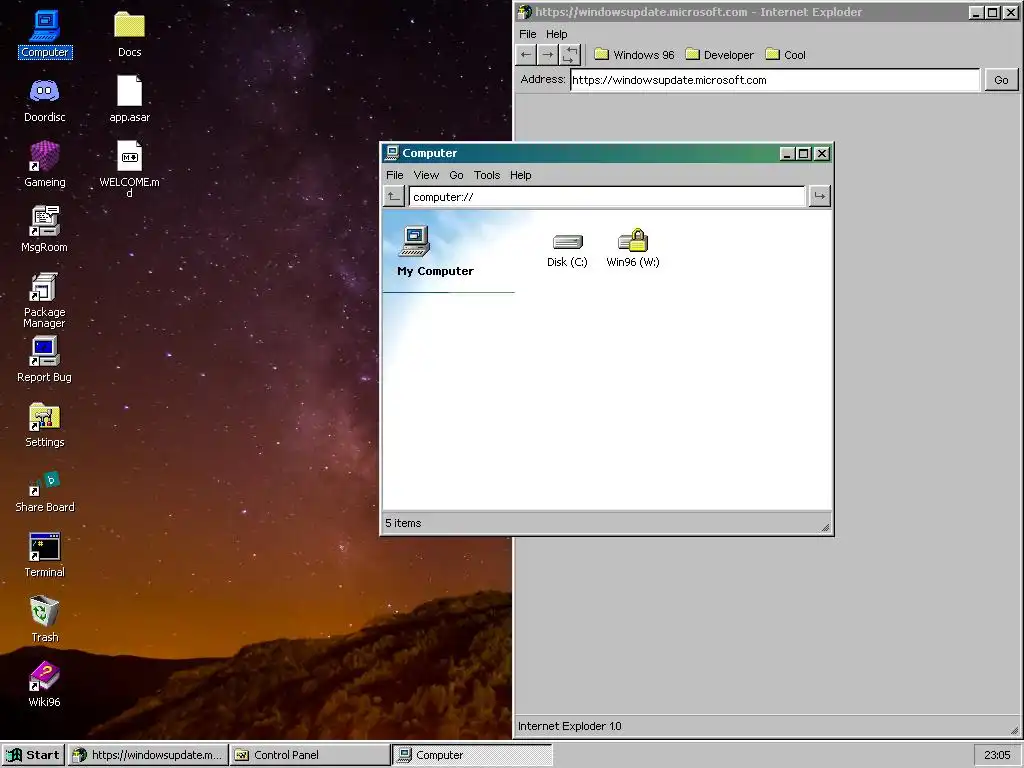Viewport: 1024px width, 768px height.
Task: Click the up-directory arrow in Computer window
Action: click(x=393, y=196)
